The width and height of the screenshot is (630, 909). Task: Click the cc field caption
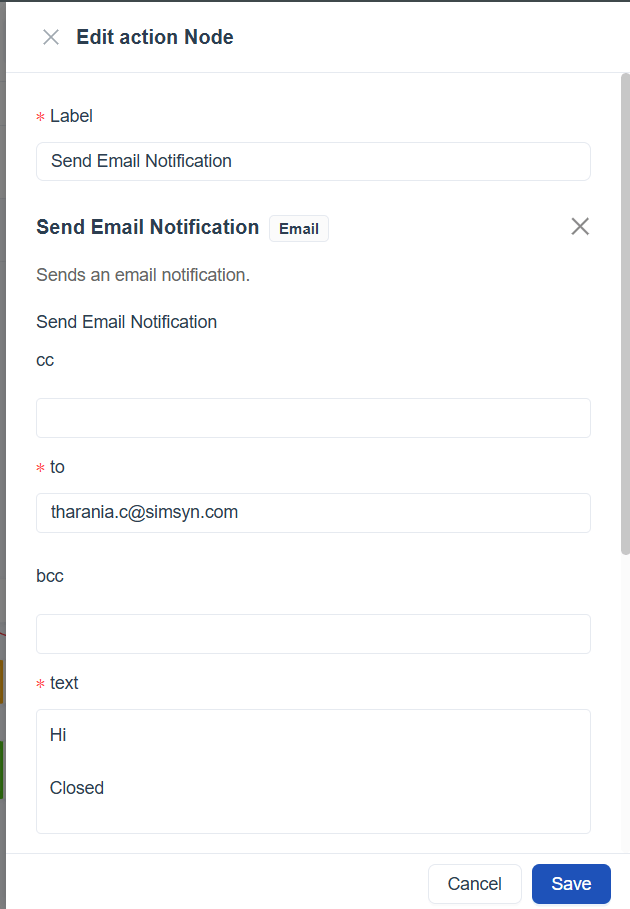[45, 360]
